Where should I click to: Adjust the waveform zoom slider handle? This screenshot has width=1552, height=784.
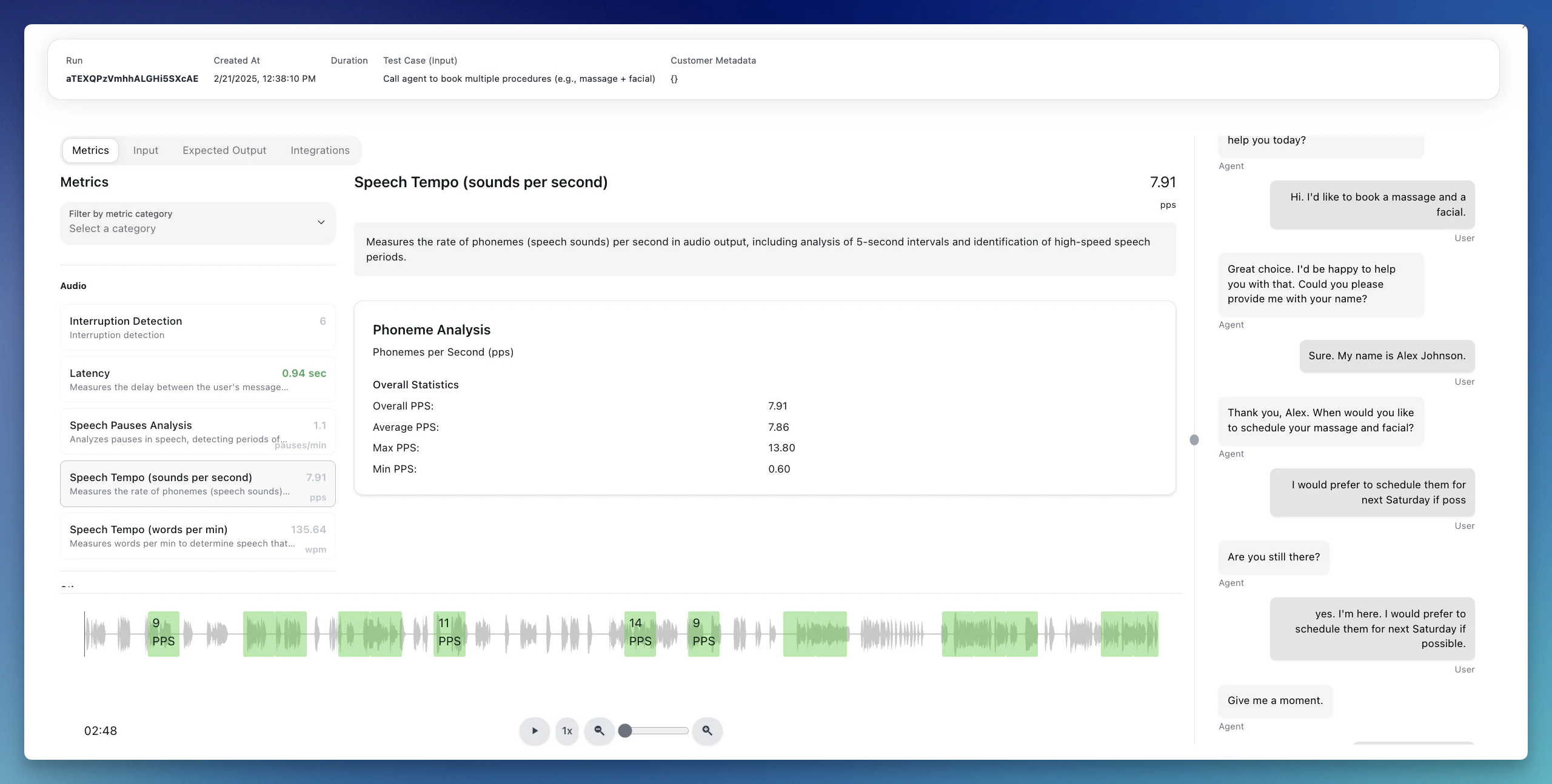point(625,731)
